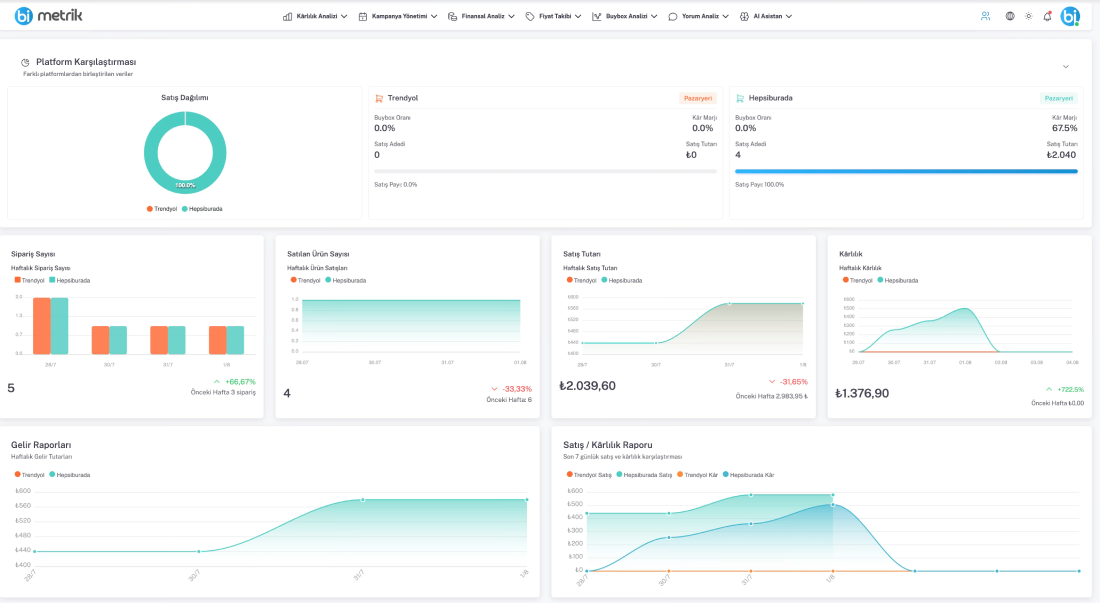Screen dimensions: 1100x603
Task: Click the globe language icon
Action: pos(1010,16)
